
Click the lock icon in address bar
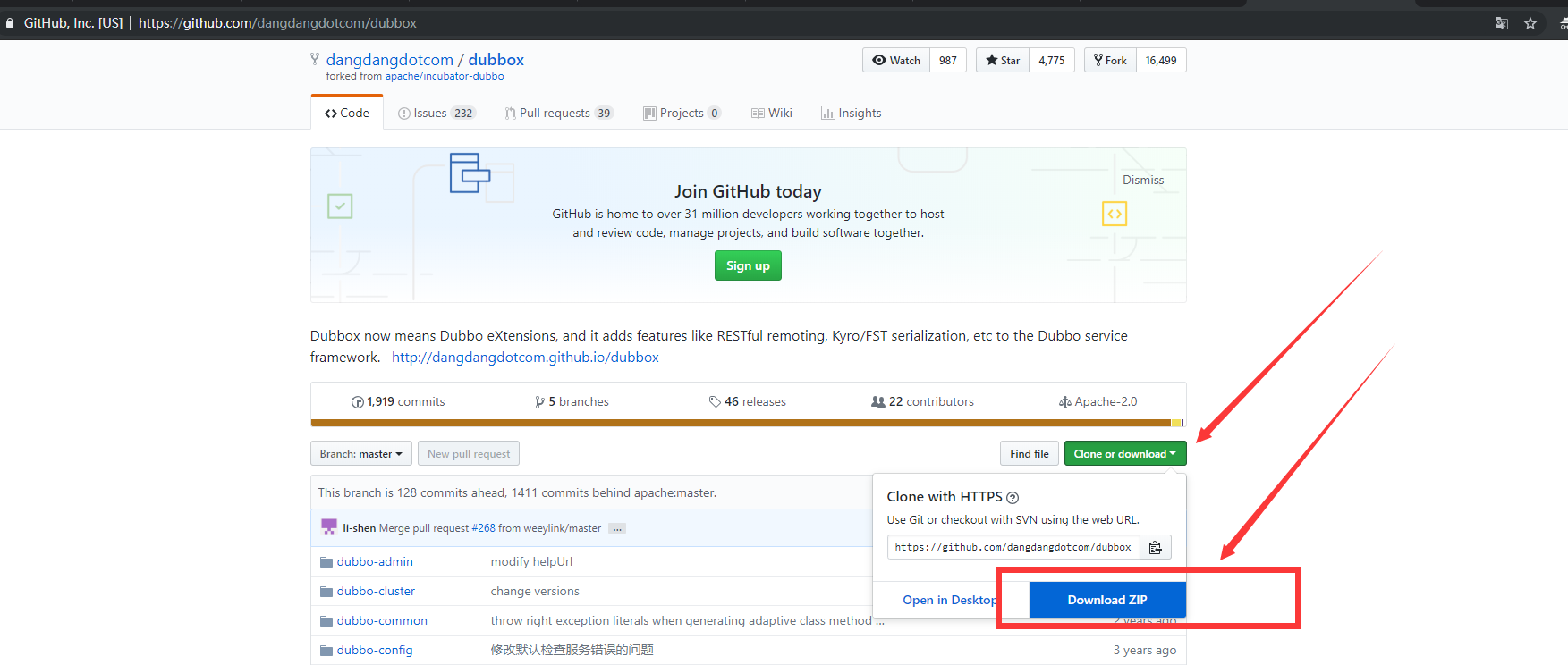pyautogui.click(x=10, y=23)
